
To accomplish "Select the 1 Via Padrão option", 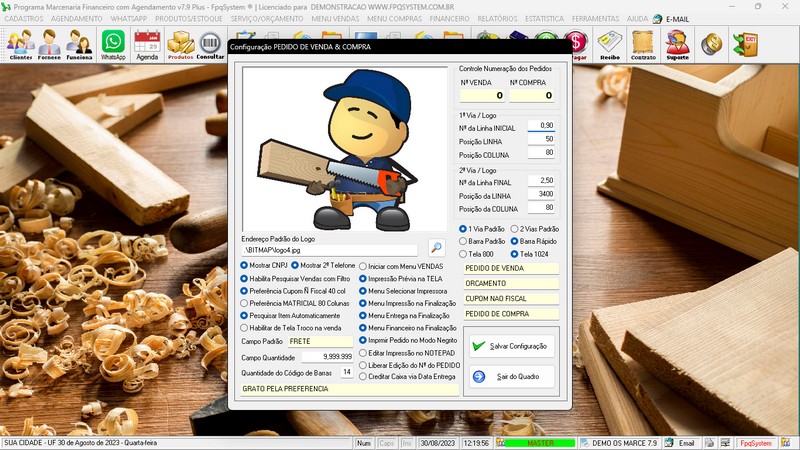I will point(482,229).
